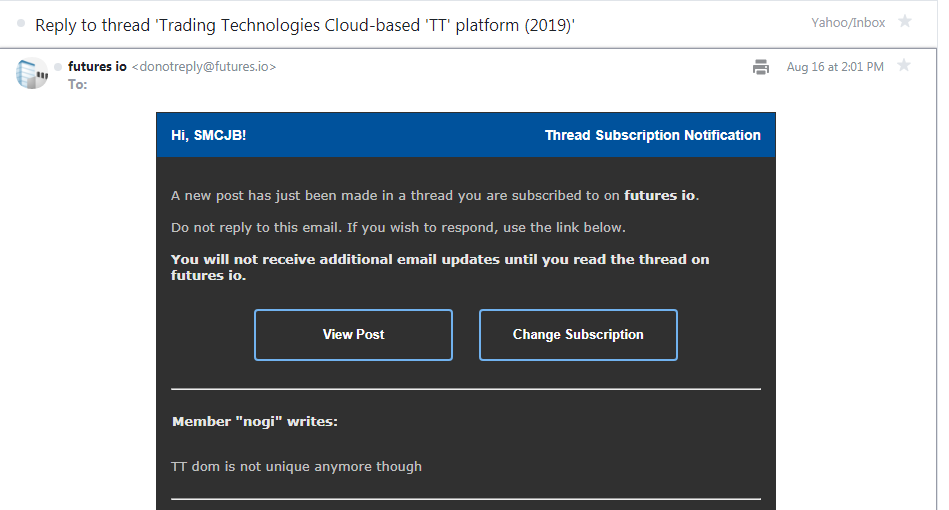Click the View Post button
Viewport: 949px width, 510px height.
coord(353,335)
